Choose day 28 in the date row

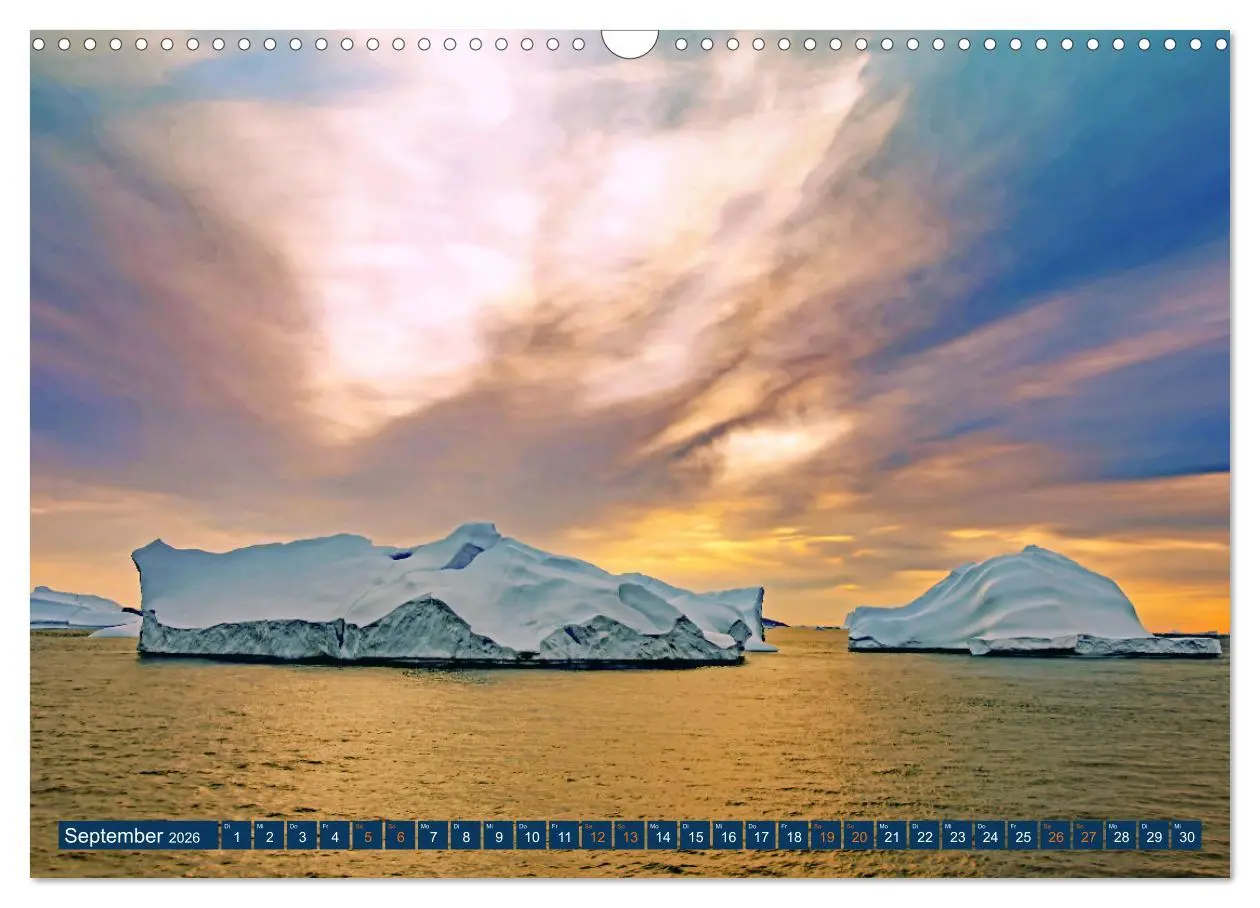point(1121,836)
